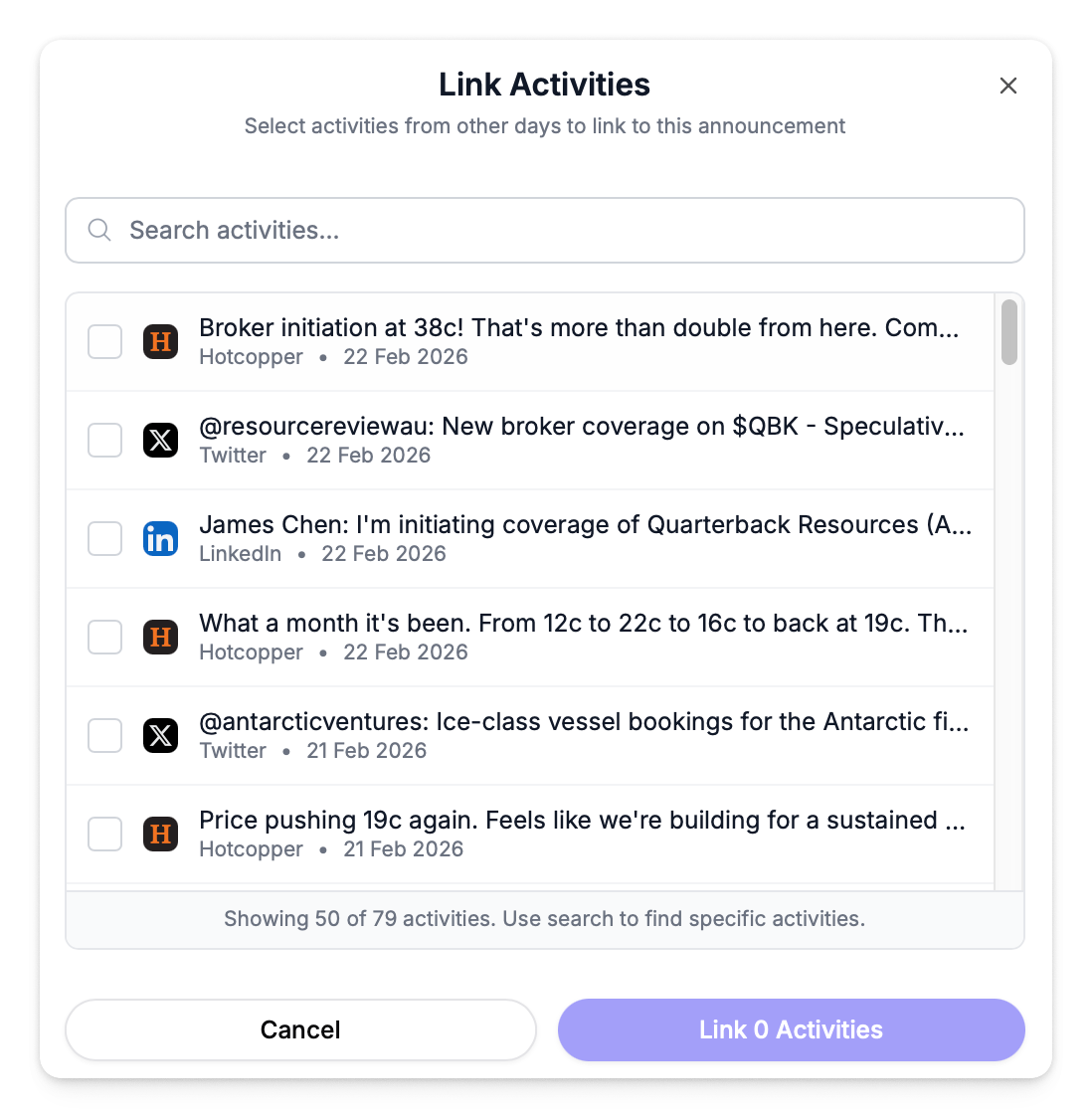The width and height of the screenshot is (1092, 1118).
Task: Click the X icon for @antarcticventures tweet
Action: (x=160, y=735)
